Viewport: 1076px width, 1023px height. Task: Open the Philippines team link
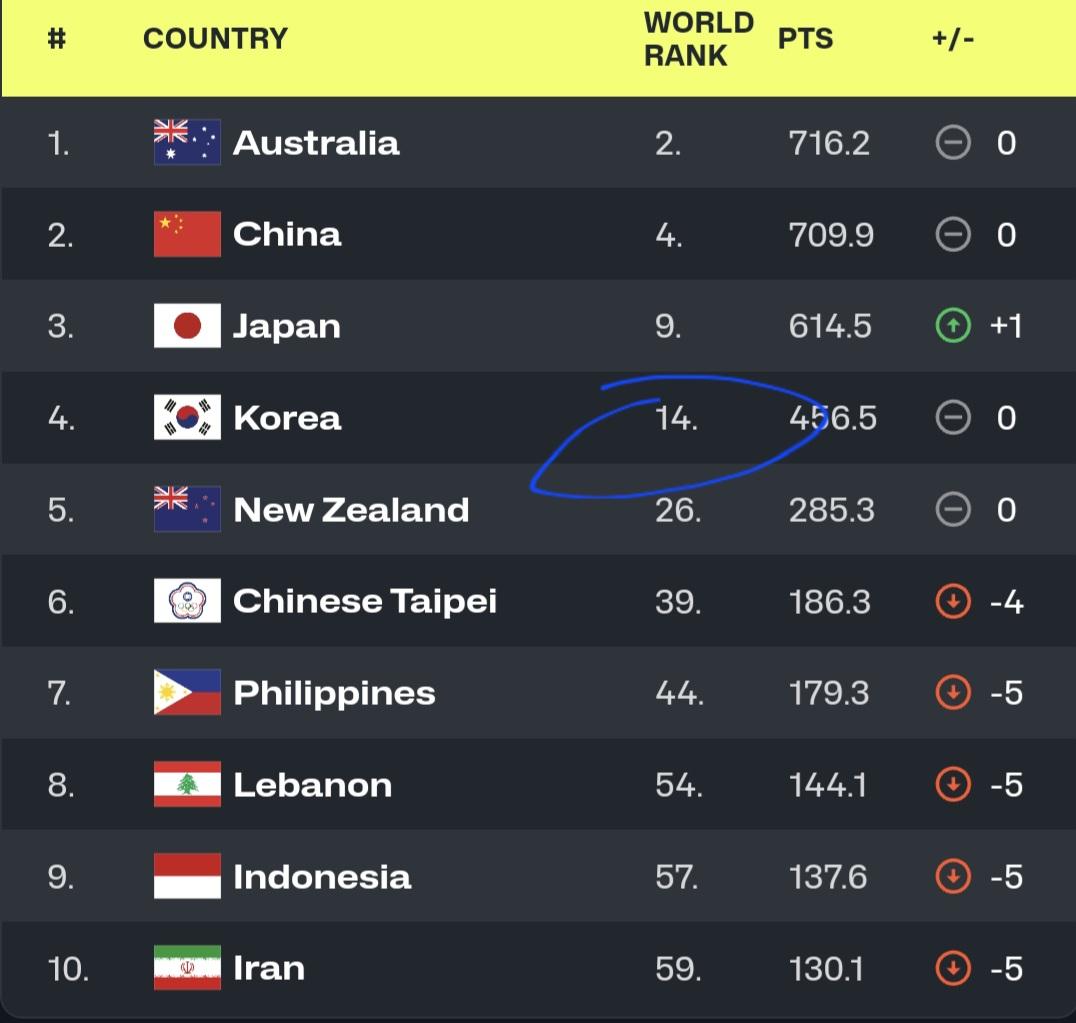[334, 693]
